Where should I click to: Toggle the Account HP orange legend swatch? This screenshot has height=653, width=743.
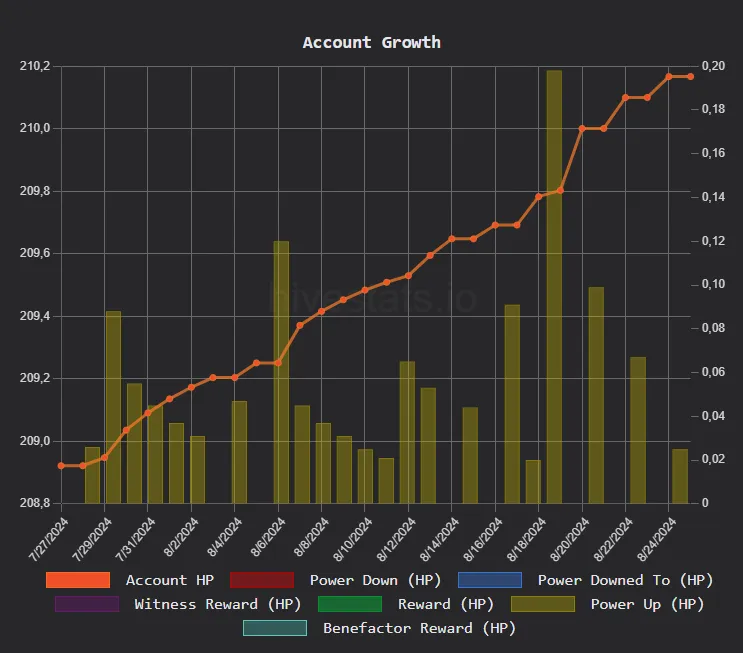tap(78, 580)
